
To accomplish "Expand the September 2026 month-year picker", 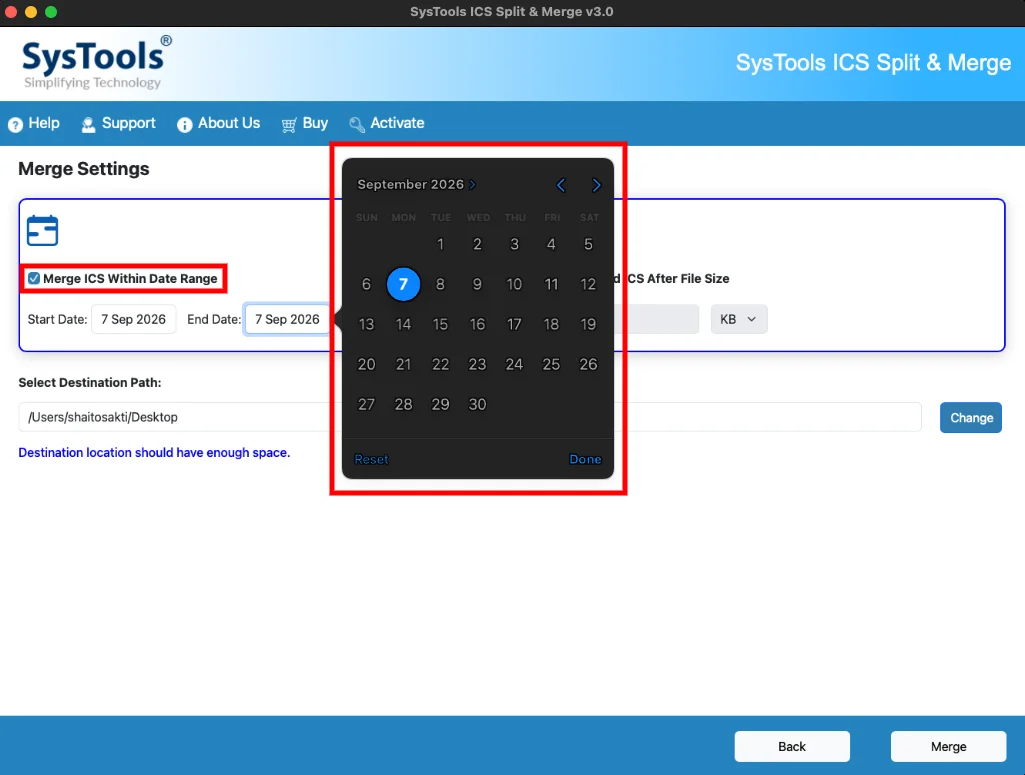I will (x=416, y=184).
